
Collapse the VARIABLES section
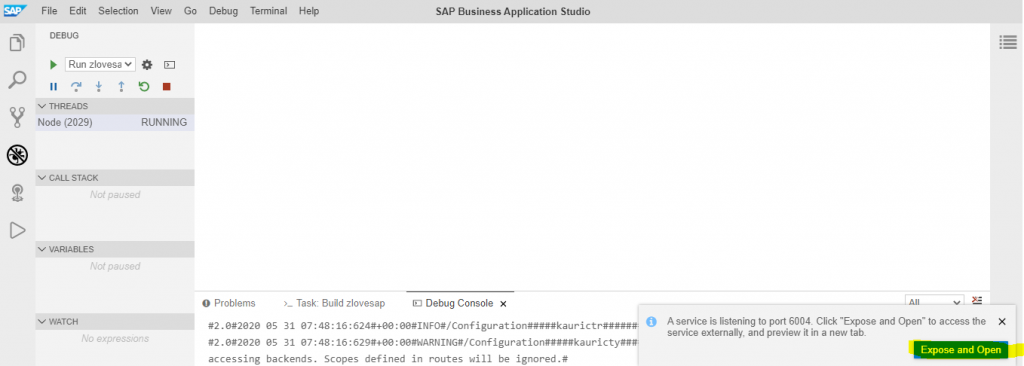click(115, 249)
